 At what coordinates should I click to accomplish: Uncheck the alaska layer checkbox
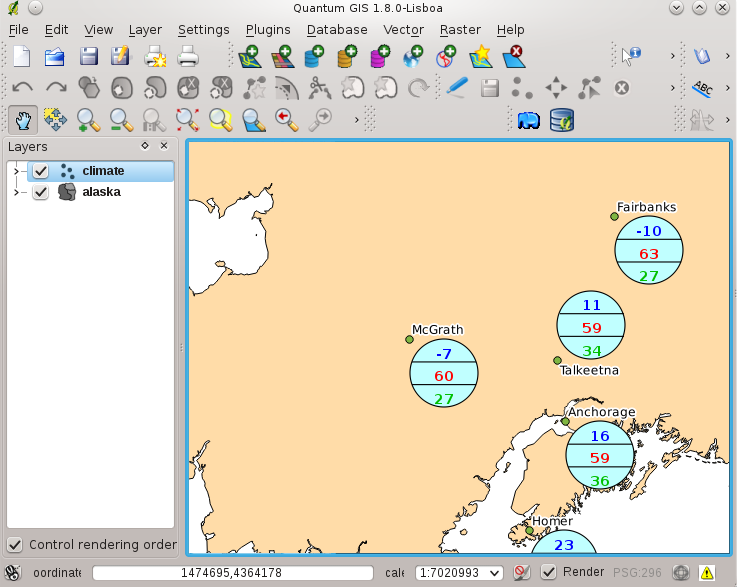41,192
